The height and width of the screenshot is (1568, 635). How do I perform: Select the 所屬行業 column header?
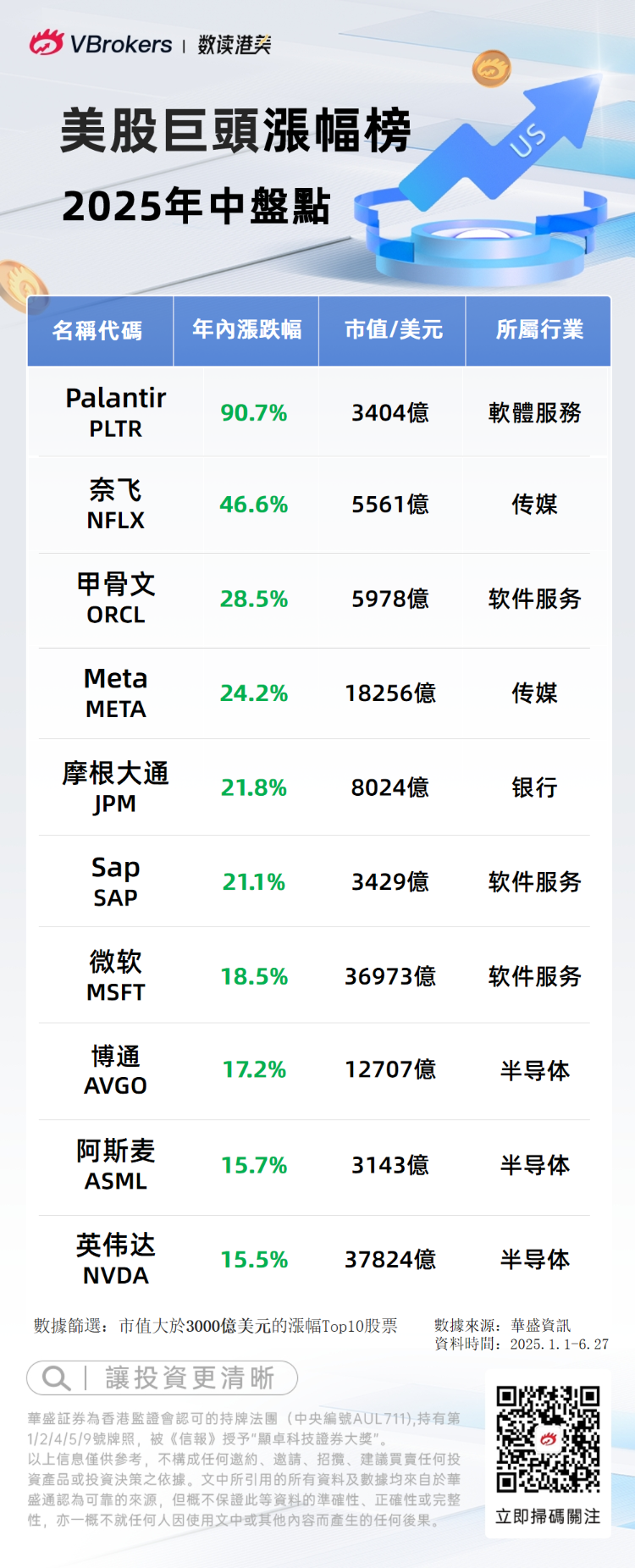(539, 330)
